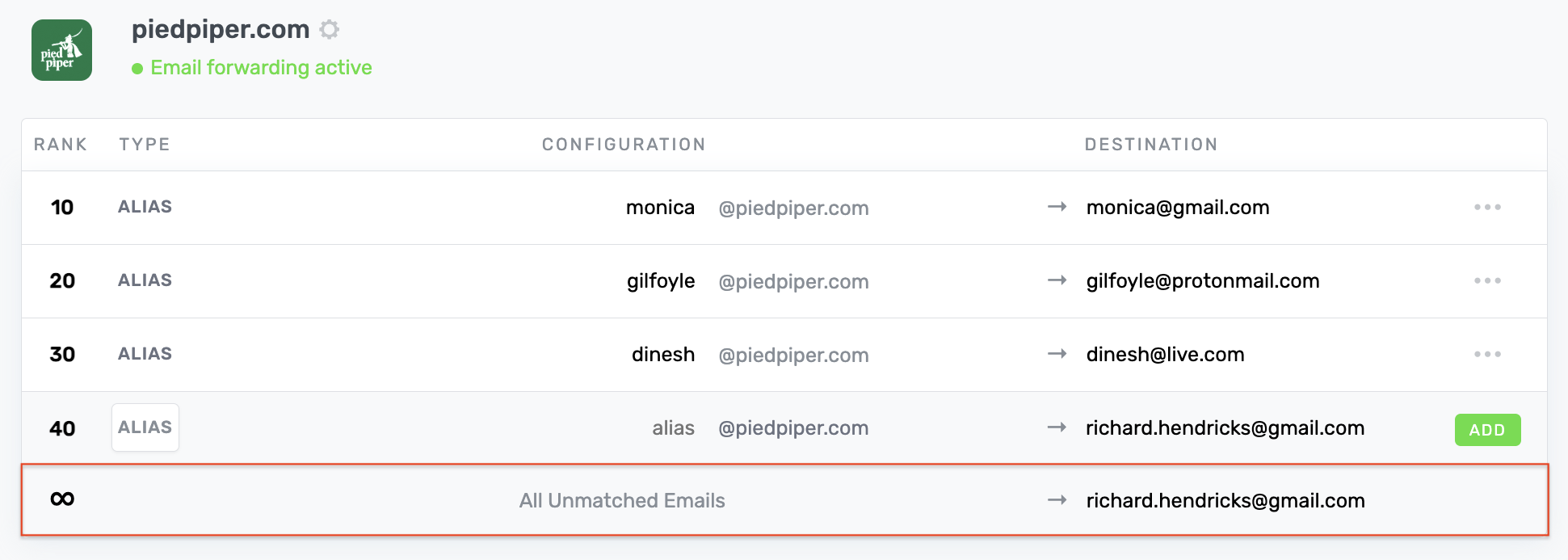1568x560 pixels.
Task: Click the Email forwarding active status text
Action: pos(261,68)
